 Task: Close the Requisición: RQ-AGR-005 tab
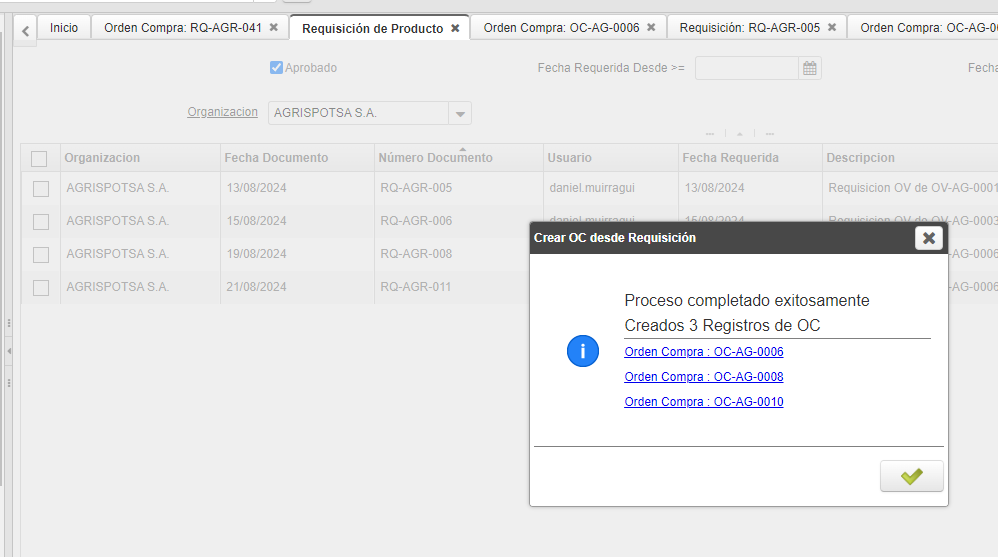[x=832, y=28]
